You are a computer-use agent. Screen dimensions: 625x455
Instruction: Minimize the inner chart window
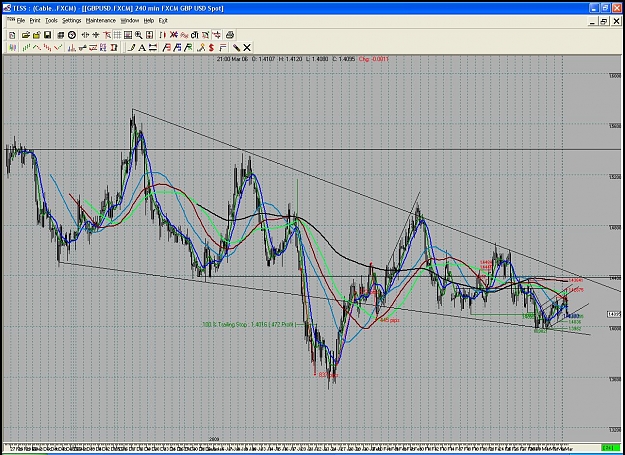click(594, 22)
